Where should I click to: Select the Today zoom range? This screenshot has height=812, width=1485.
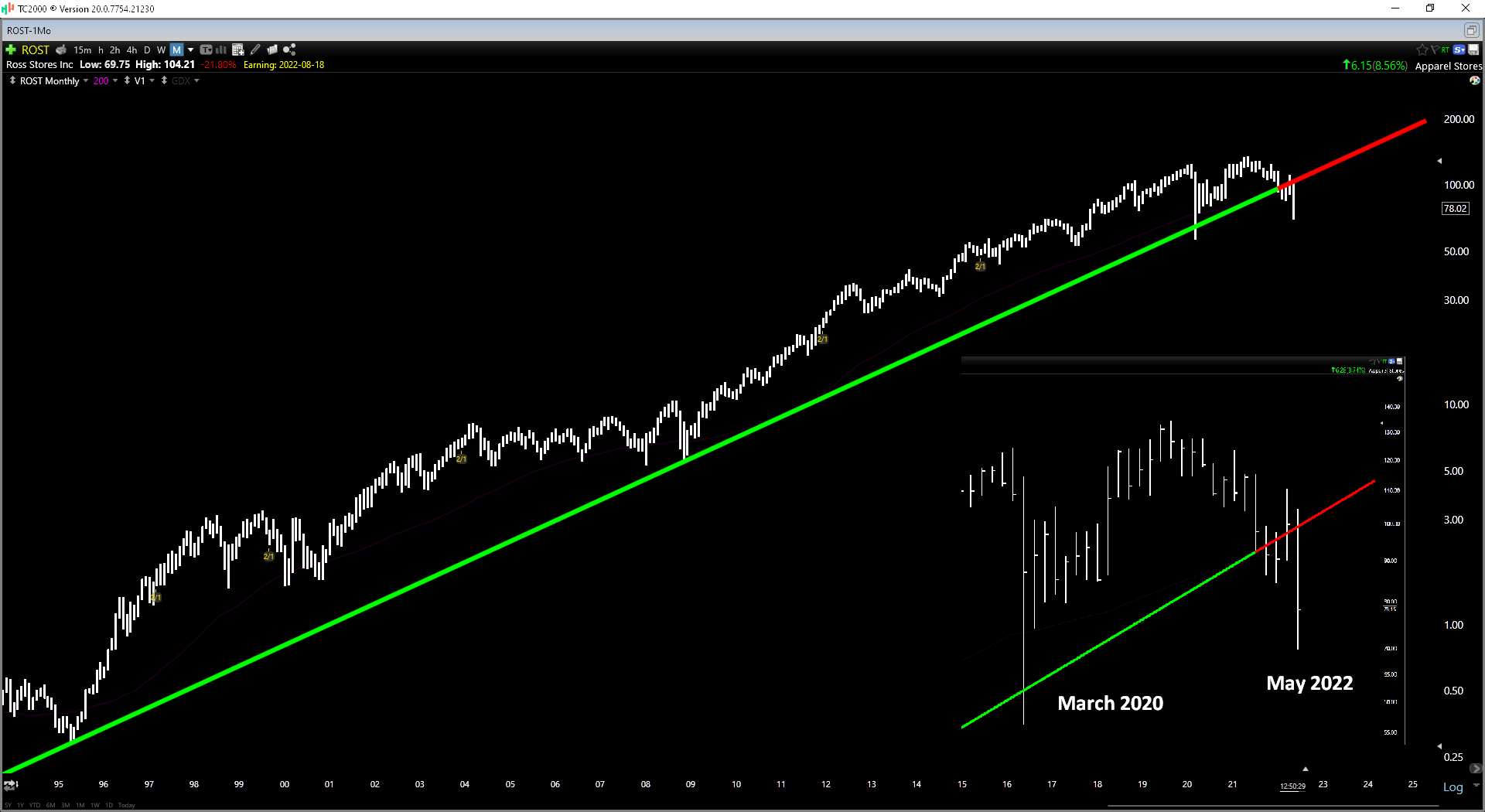coord(127,805)
